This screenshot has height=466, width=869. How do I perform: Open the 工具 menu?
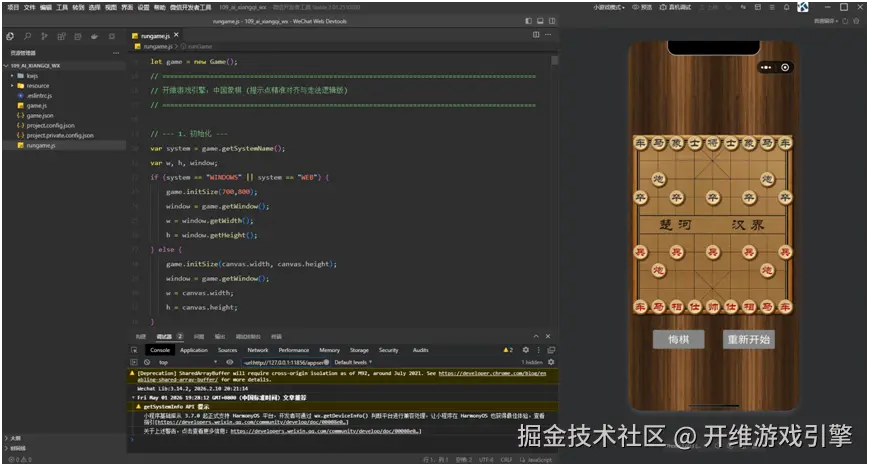tap(62, 7)
